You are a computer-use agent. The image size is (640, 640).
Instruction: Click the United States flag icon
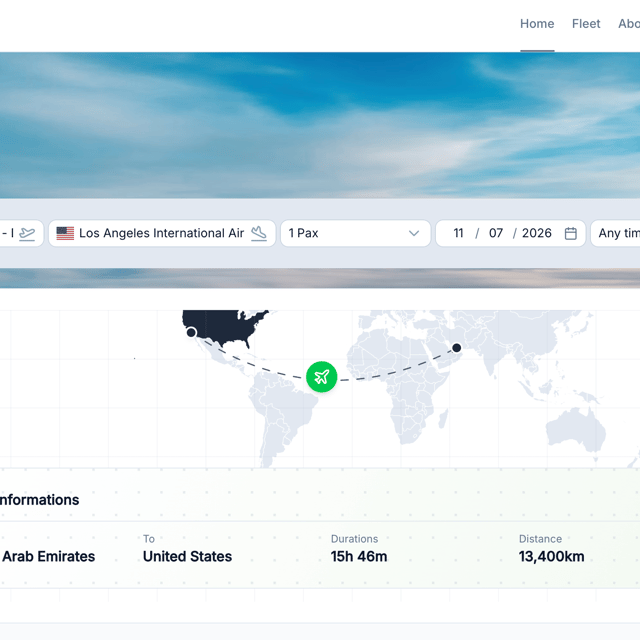(x=65, y=233)
